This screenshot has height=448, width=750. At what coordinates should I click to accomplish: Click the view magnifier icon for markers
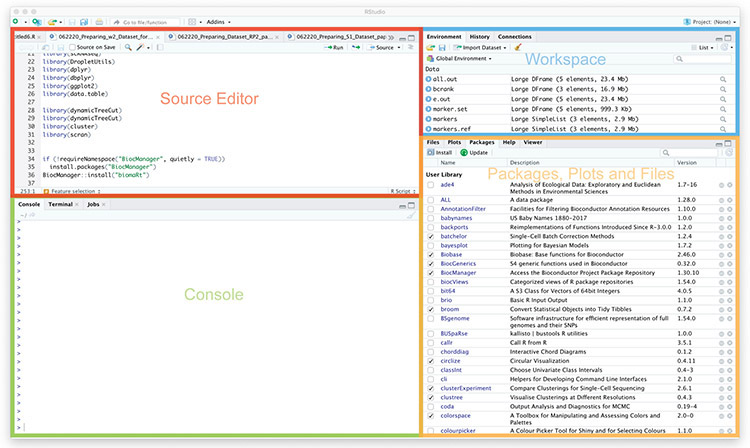pos(723,119)
